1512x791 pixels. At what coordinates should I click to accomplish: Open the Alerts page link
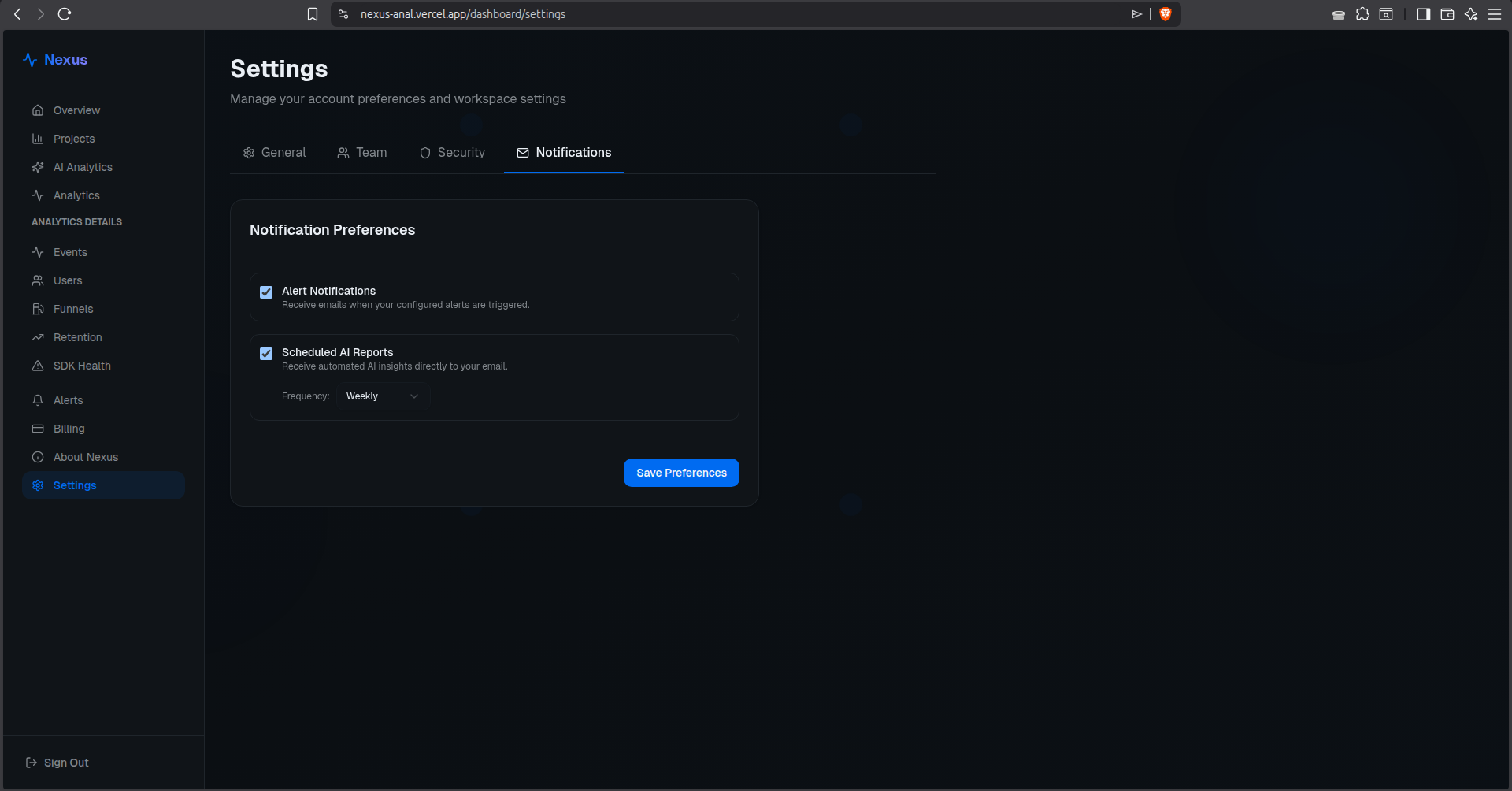(x=104, y=400)
